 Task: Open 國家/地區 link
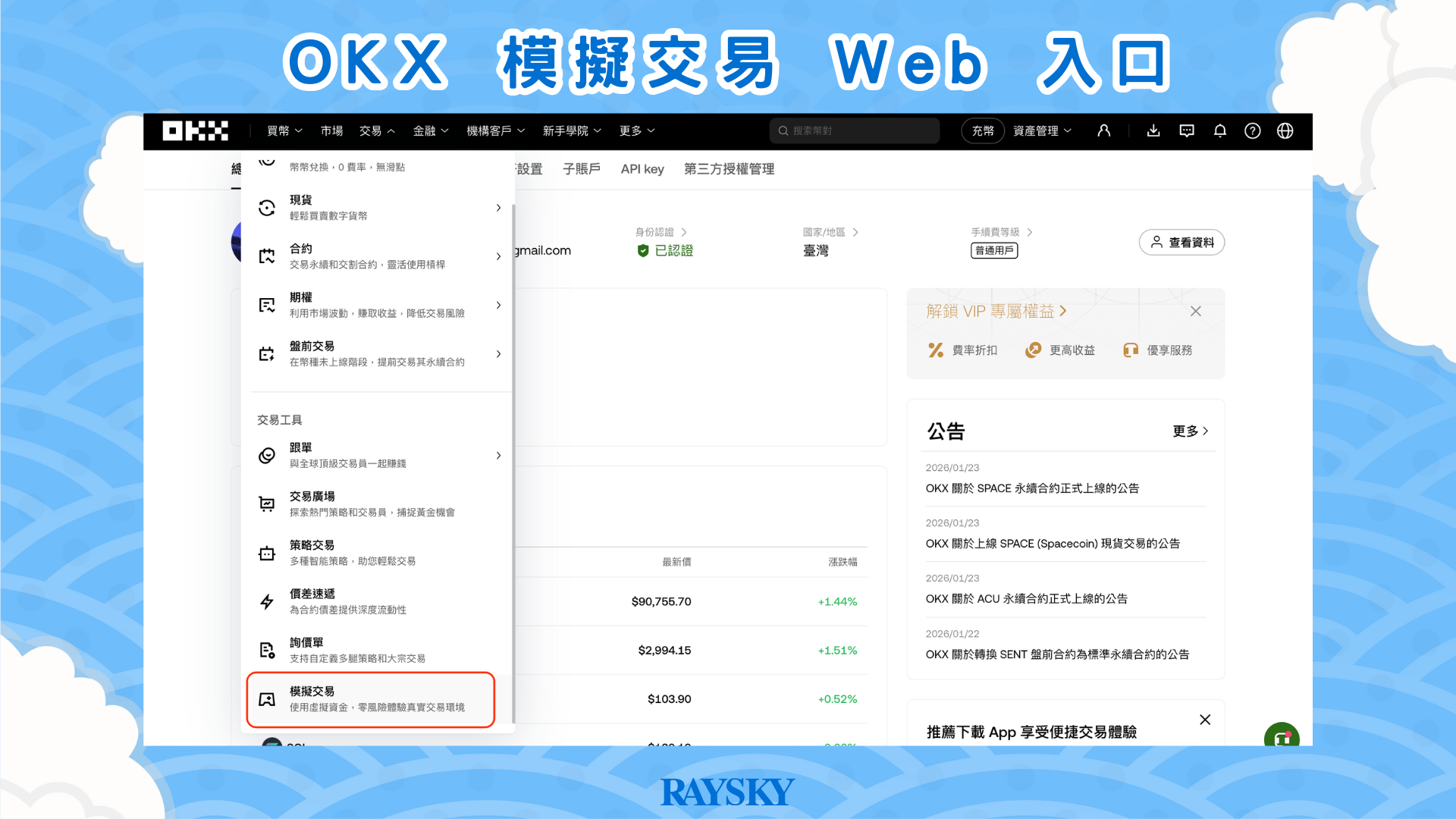830,233
